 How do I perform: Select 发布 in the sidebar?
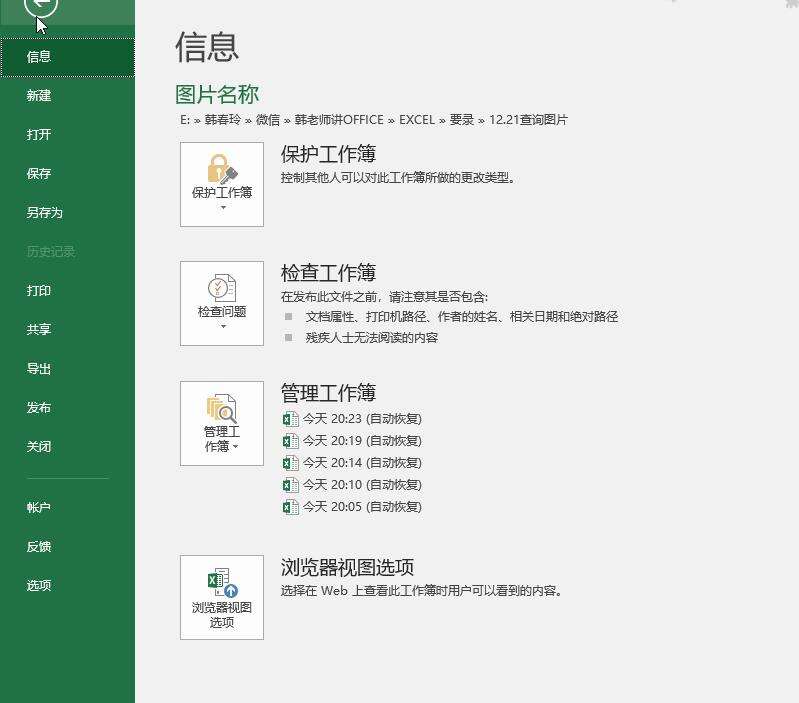click(x=39, y=408)
